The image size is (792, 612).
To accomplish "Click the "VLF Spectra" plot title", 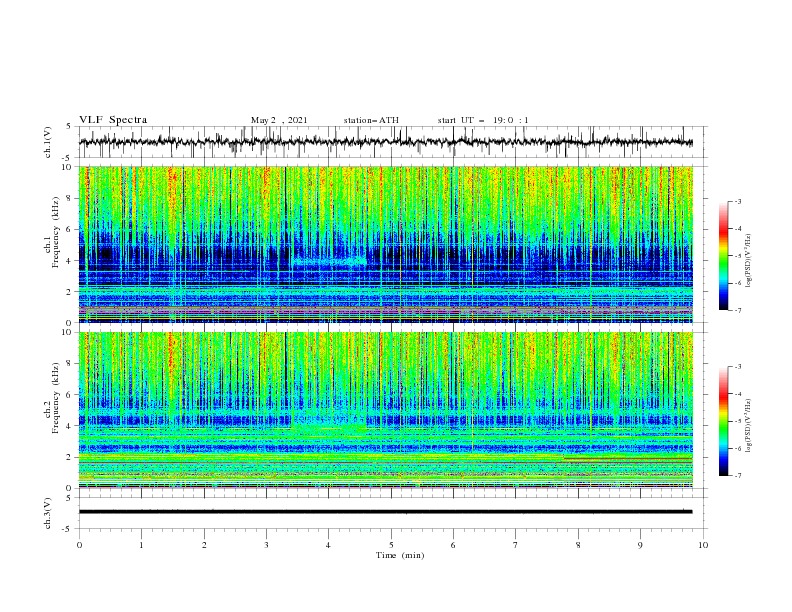I will pyautogui.click(x=113, y=120).
